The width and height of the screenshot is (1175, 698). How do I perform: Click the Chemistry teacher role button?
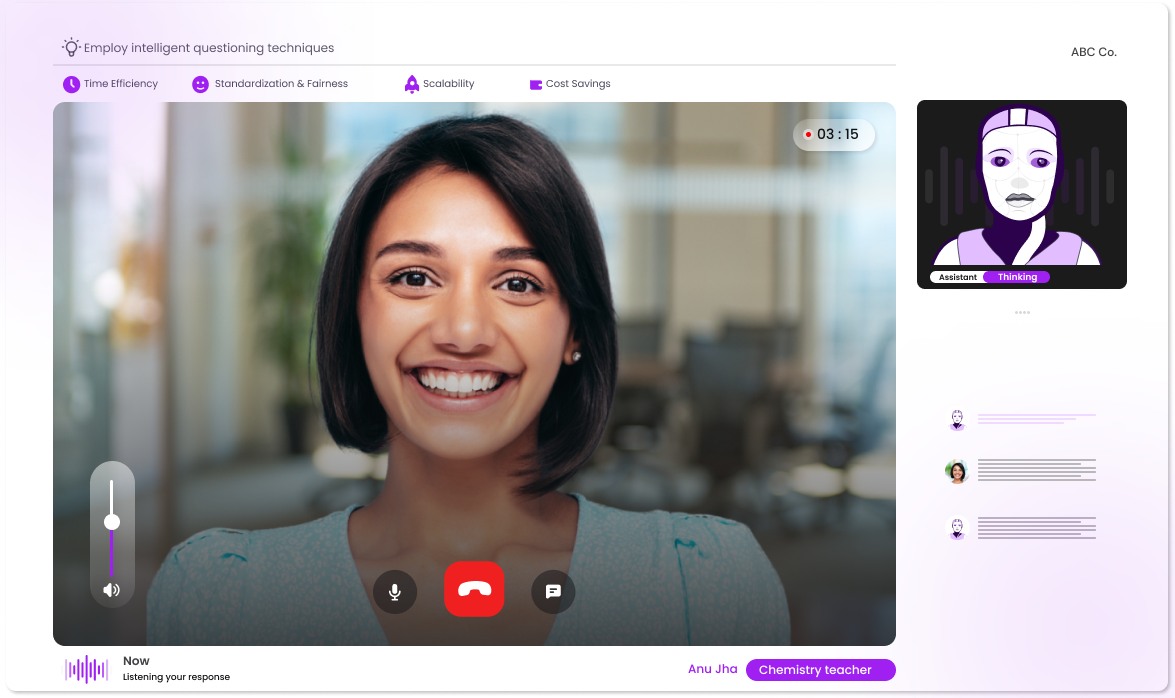[x=820, y=669]
